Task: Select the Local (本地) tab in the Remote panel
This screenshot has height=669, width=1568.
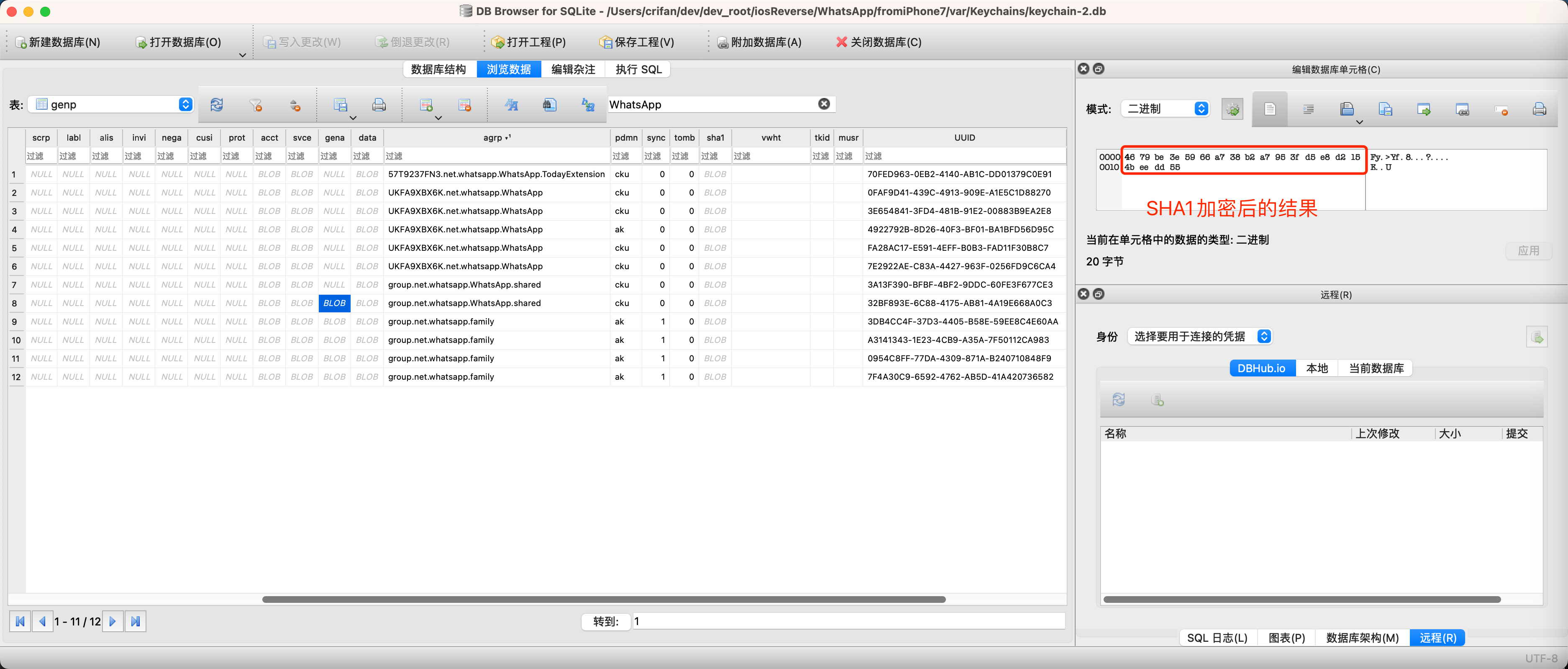Action: 1317,368
